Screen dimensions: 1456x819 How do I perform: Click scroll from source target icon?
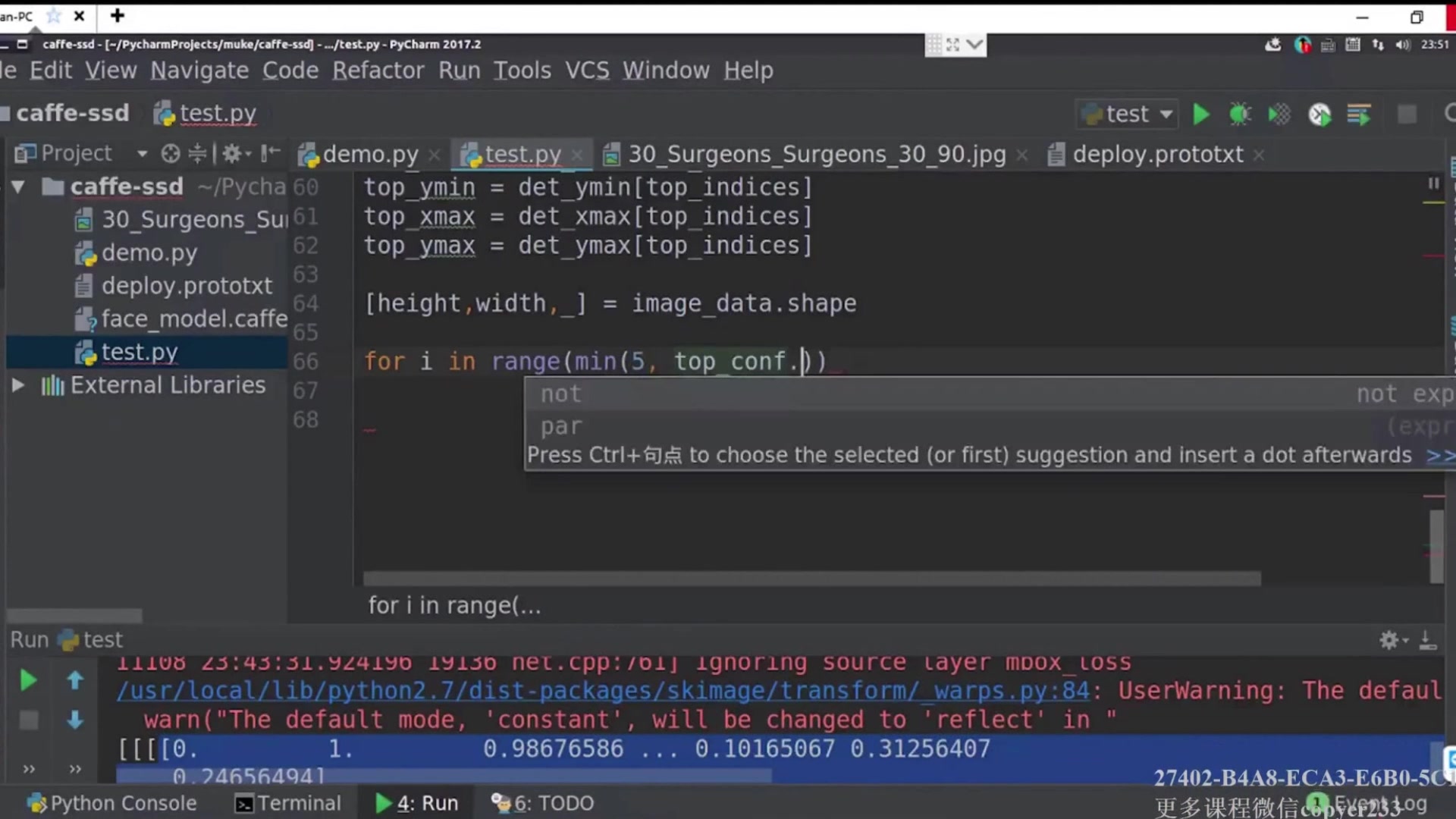click(x=171, y=154)
